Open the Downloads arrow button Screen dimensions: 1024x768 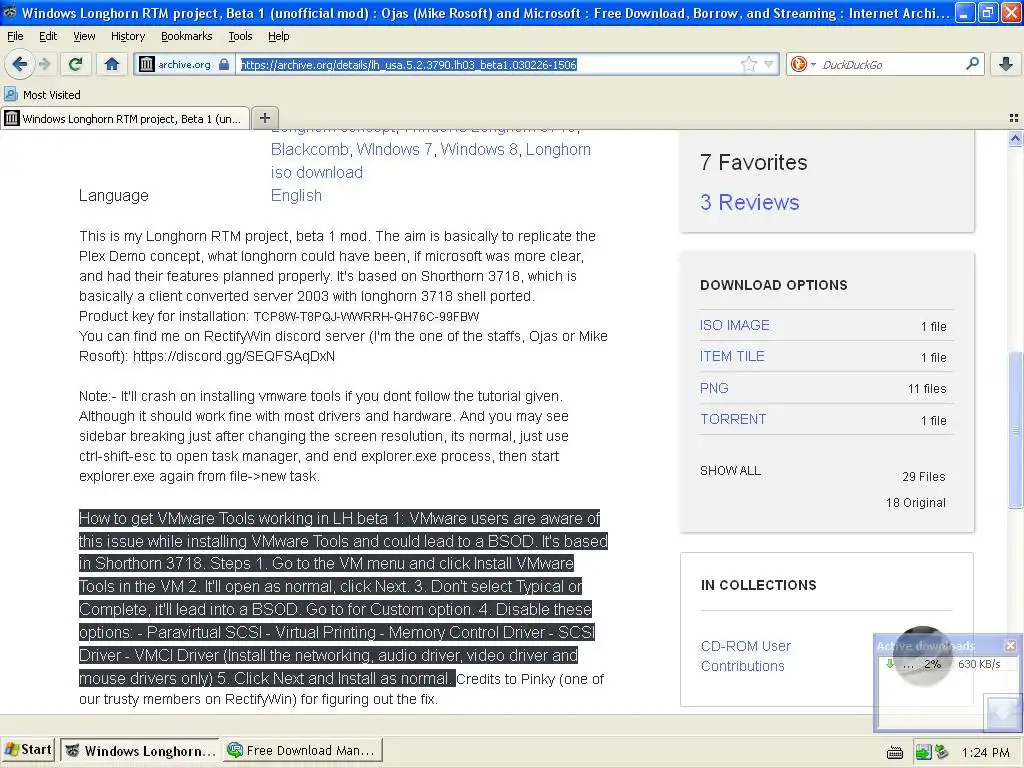pyautogui.click(x=1006, y=64)
